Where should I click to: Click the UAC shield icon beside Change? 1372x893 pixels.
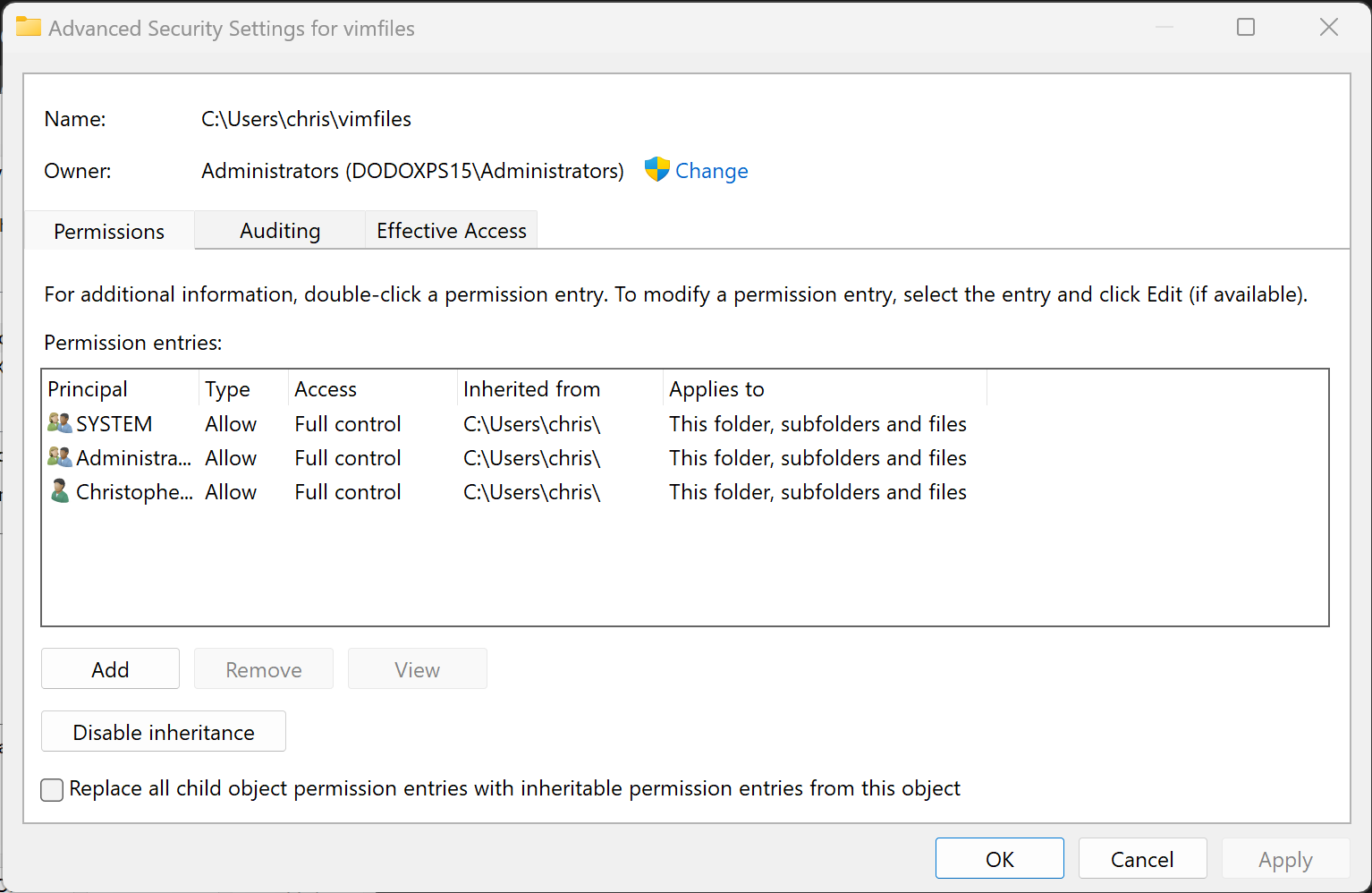click(656, 170)
